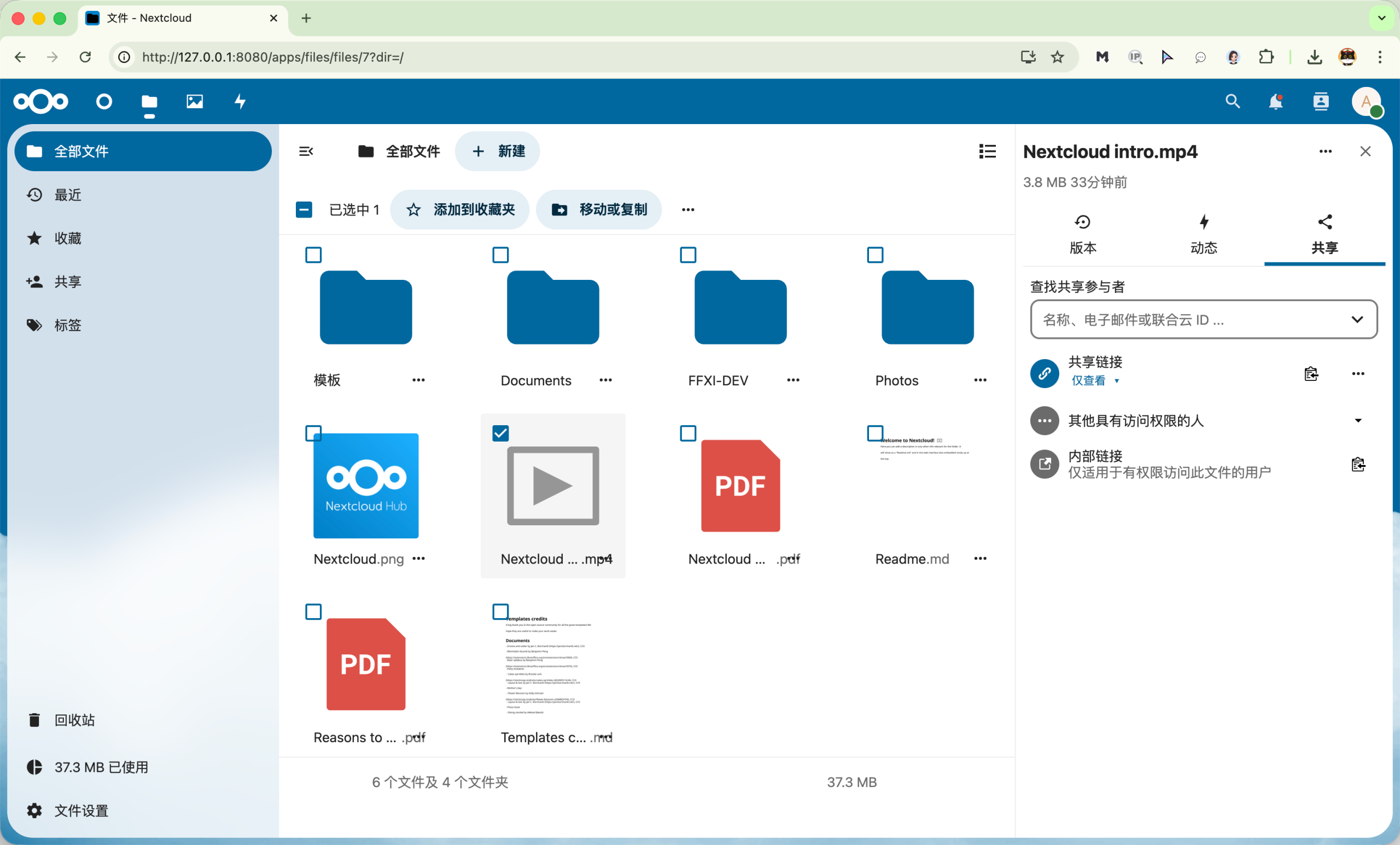Open the Activity lightning icon in header
This screenshot has height=845, width=1400.
click(x=240, y=102)
